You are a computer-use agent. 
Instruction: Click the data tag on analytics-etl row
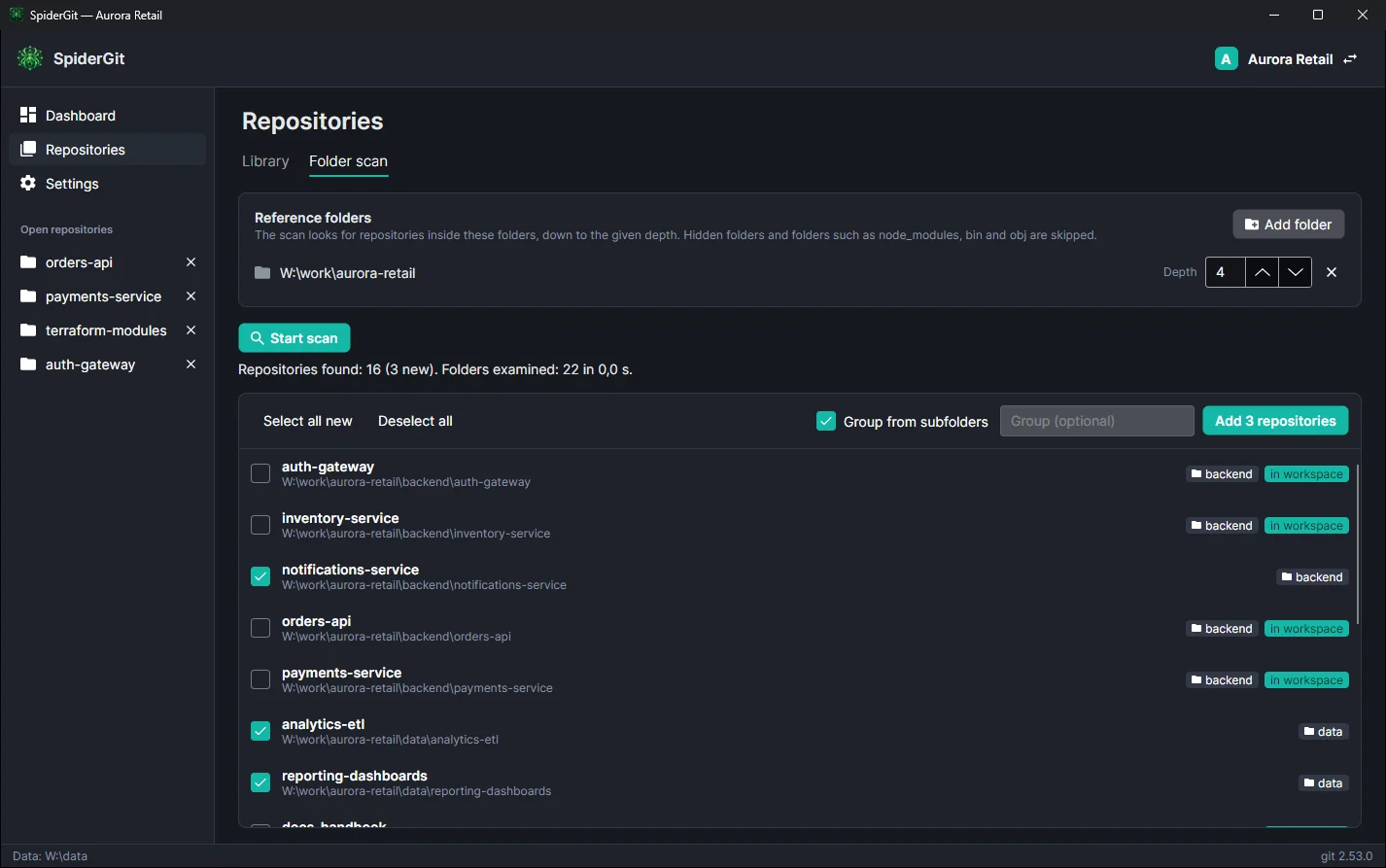pyautogui.click(x=1324, y=732)
